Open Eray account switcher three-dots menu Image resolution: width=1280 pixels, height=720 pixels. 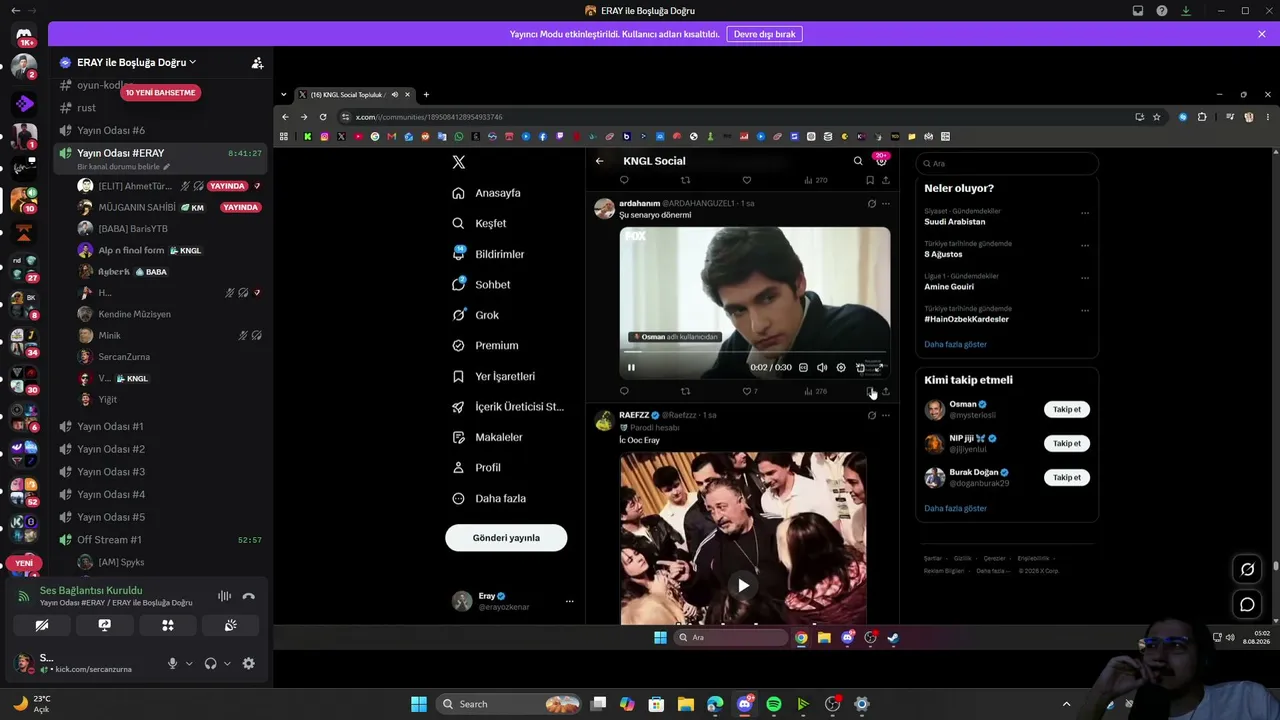pyautogui.click(x=569, y=601)
